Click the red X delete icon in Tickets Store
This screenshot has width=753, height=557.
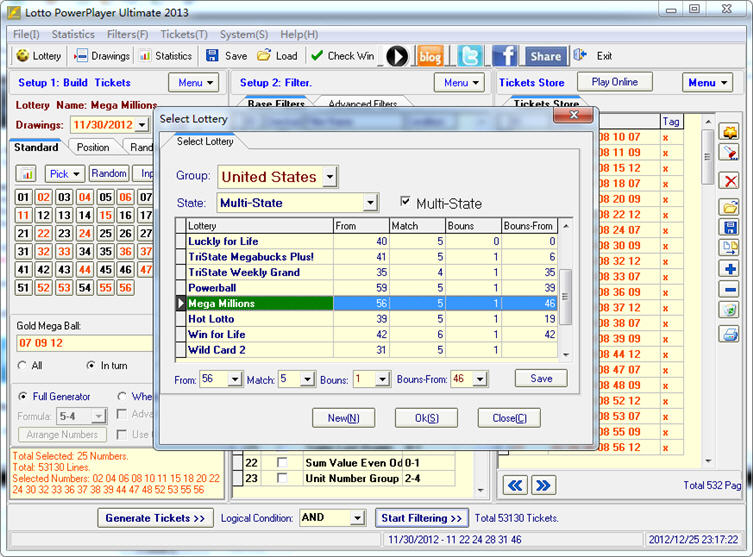pos(730,182)
